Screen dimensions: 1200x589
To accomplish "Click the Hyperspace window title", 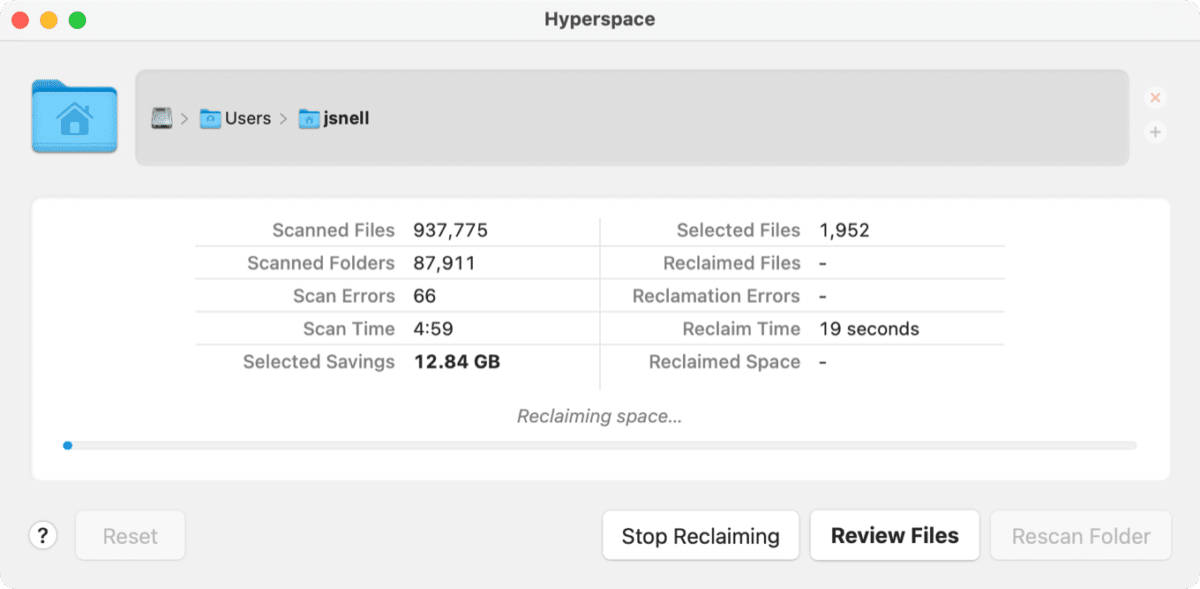I will [x=600, y=20].
